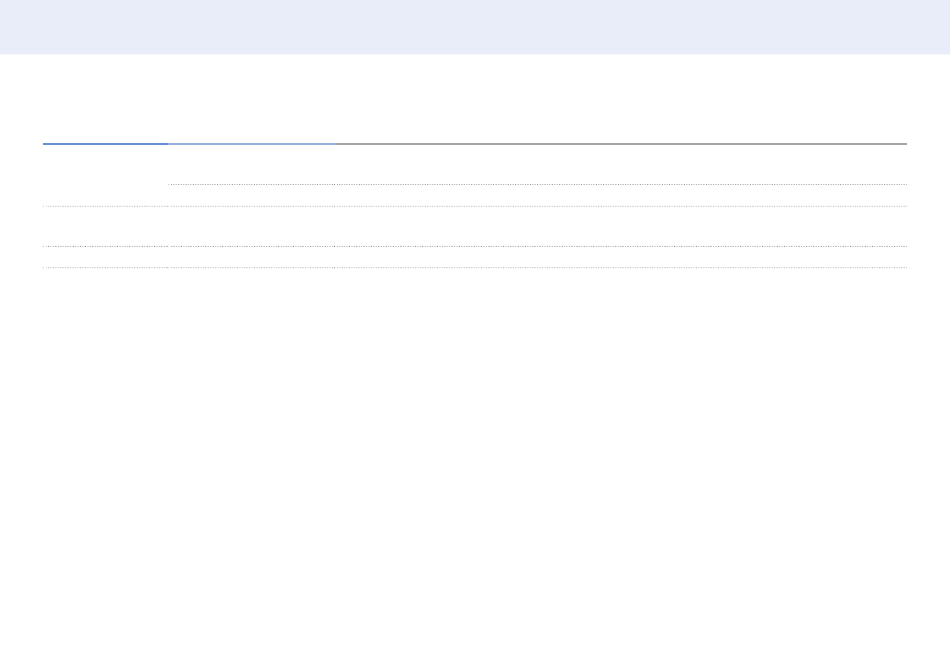Click the dark blue header line segment
The width and height of the screenshot is (950, 672).
105,144
